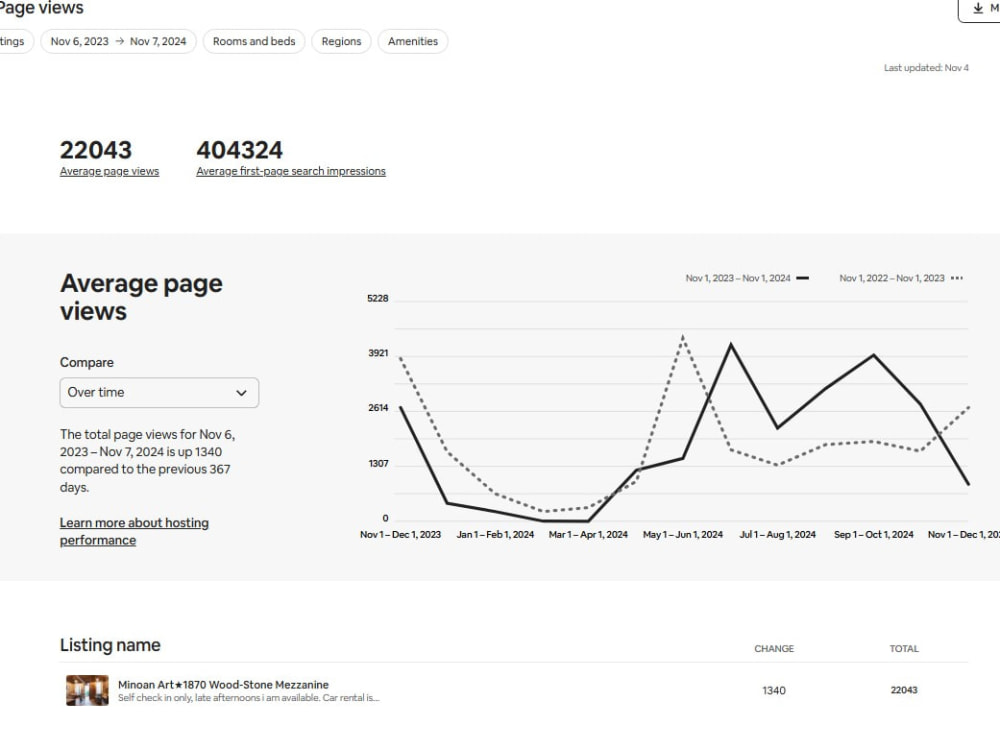
Task: Click Average first-page search impressions link
Action: (x=291, y=171)
